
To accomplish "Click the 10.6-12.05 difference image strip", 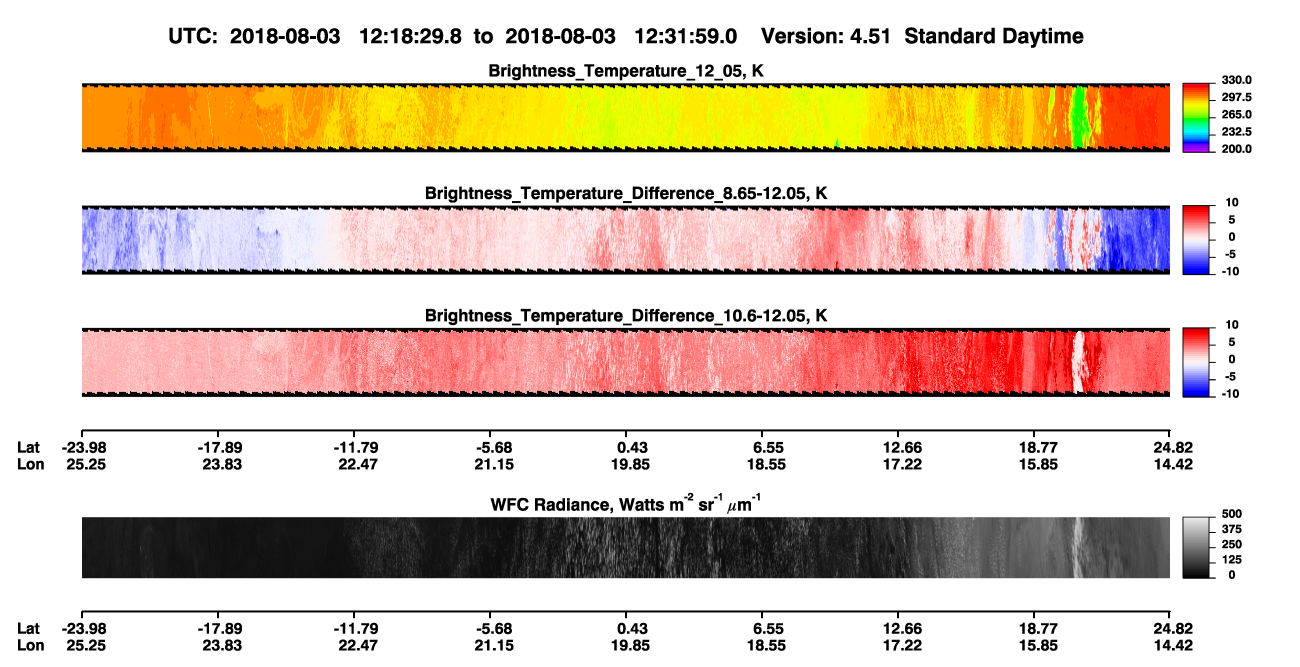I will pos(625,362).
